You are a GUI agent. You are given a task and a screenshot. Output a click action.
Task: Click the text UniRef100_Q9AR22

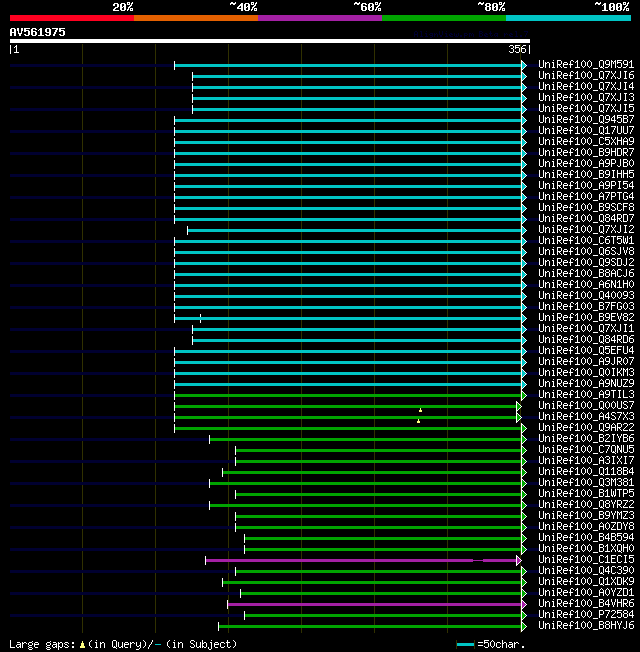[x=586, y=427]
